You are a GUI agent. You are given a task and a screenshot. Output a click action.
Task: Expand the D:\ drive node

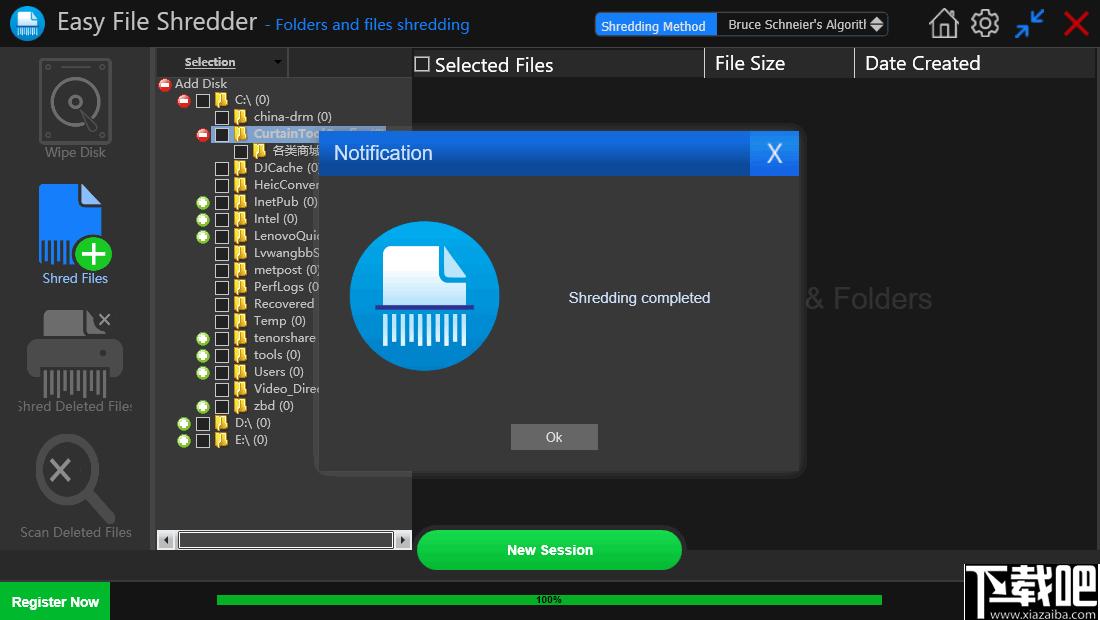(x=184, y=424)
